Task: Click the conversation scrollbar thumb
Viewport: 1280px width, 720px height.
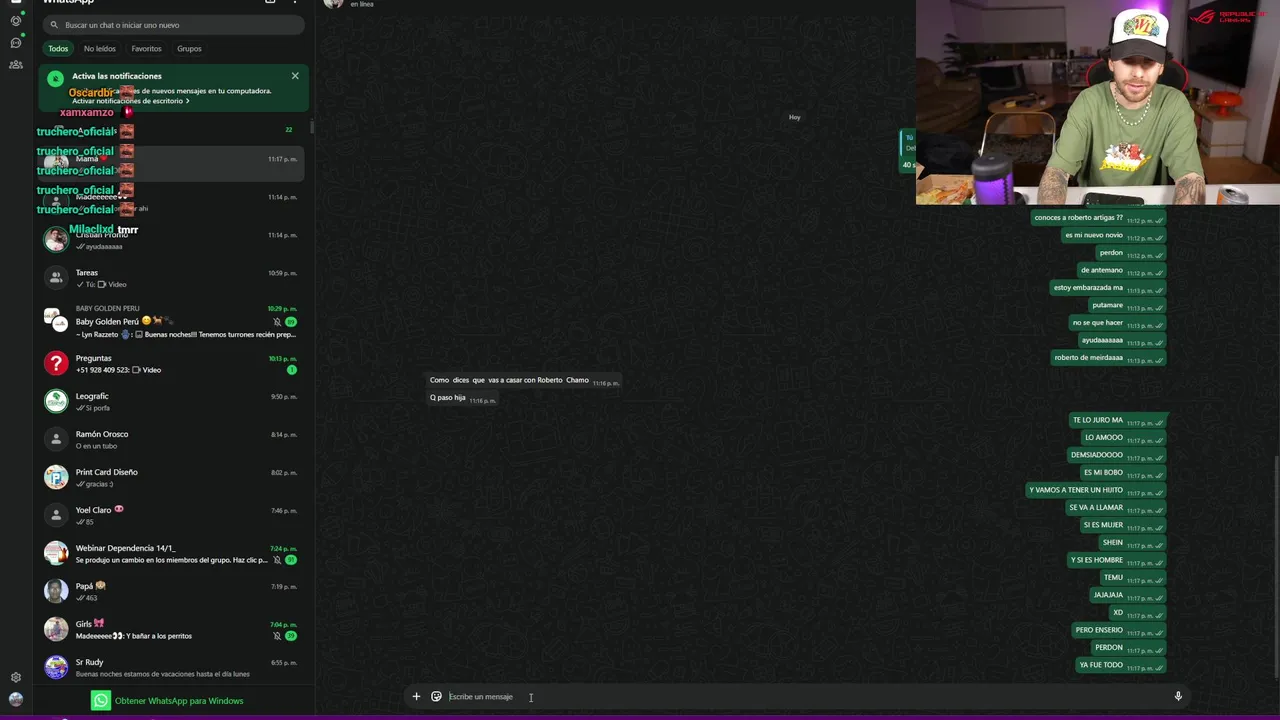Action: [x=1277, y=566]
